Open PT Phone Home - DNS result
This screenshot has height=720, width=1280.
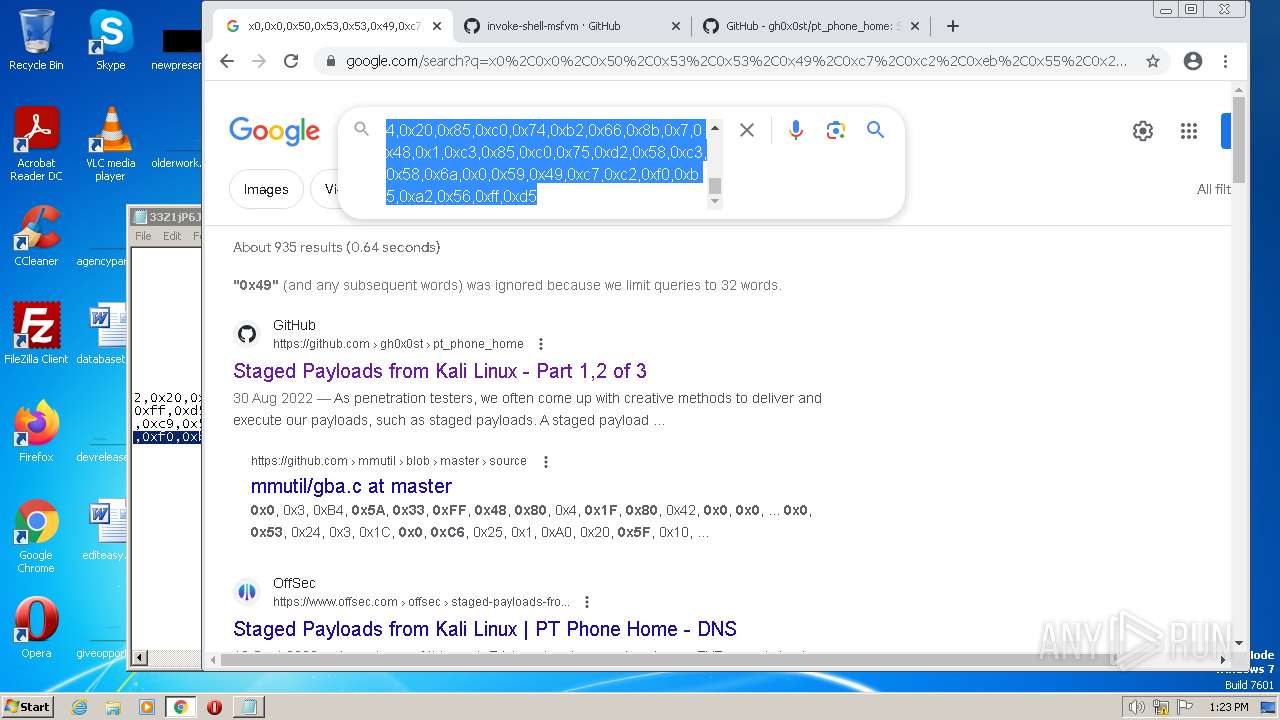(485, 629)
